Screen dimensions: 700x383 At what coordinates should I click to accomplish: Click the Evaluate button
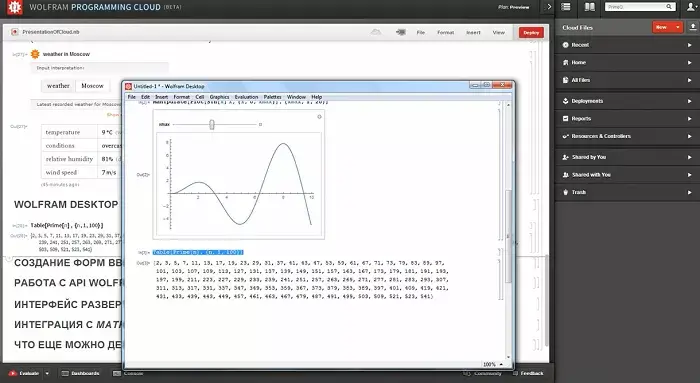tap(25, 373)
